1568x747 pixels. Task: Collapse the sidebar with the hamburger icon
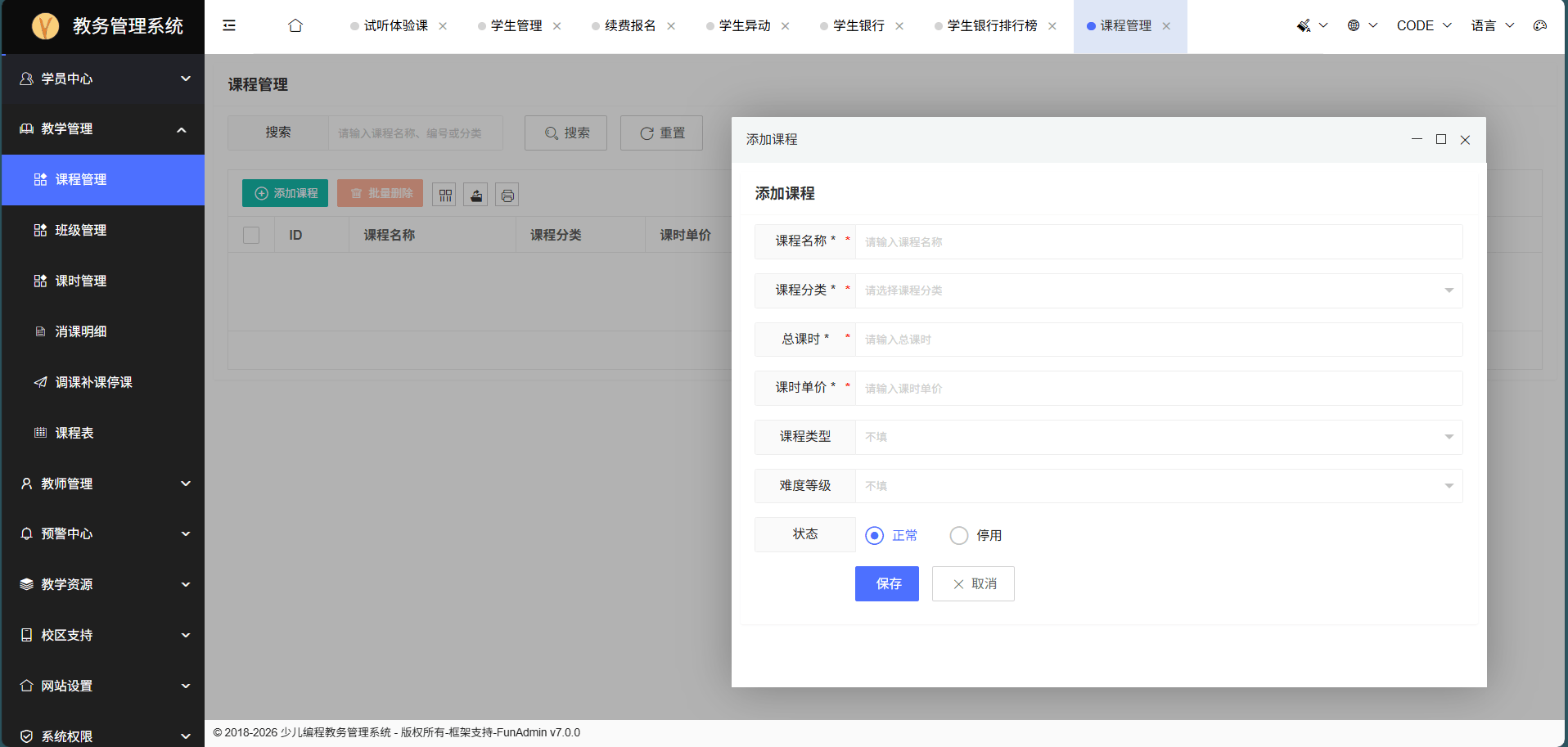click(229, 25)
